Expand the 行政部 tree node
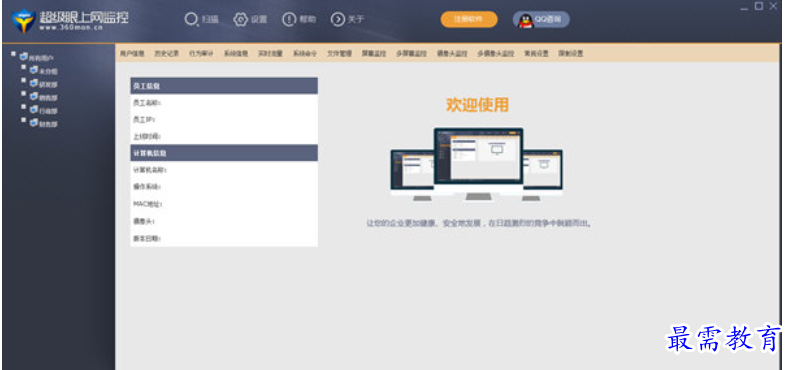The image size is (789, 370). 24,107
